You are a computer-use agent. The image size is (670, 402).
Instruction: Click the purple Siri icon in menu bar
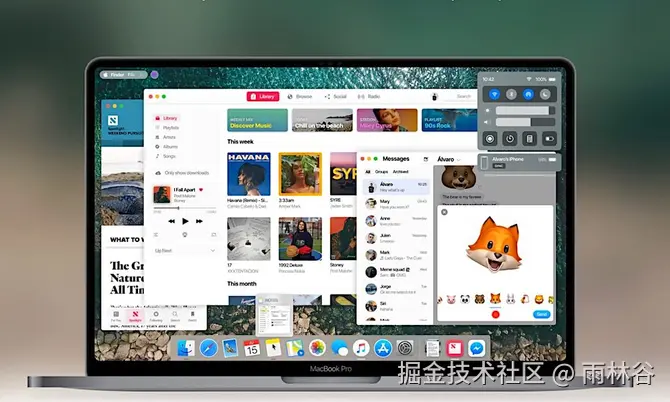click(154, 75)
